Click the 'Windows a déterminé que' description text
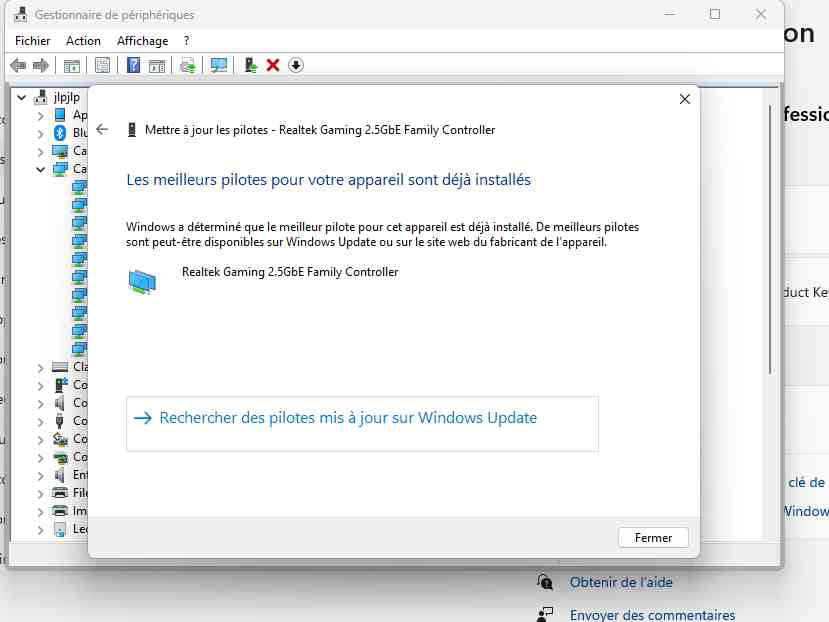Screen dimensions: 829x622 (x=382, y=234)
